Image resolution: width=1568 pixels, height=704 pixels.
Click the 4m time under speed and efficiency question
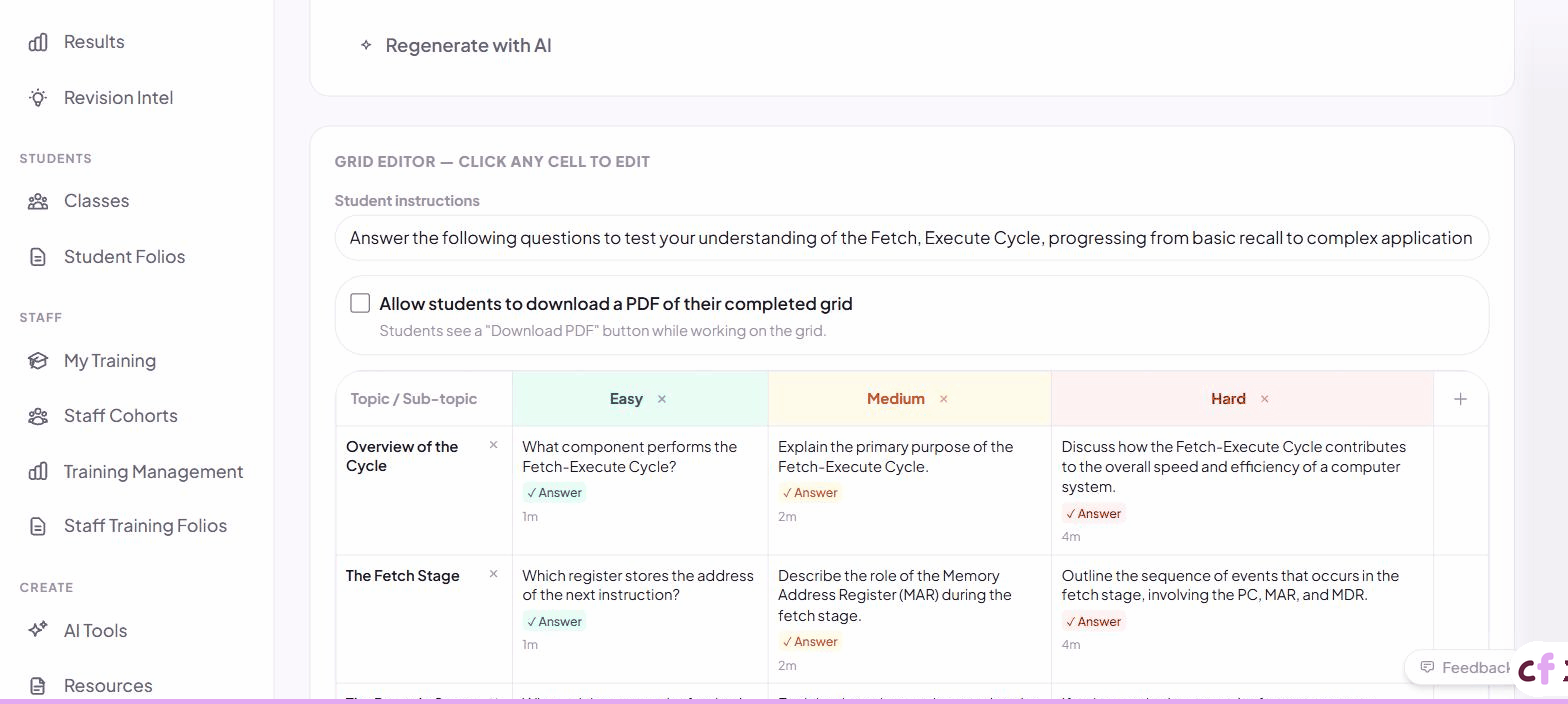click(x=1071, y=537)
